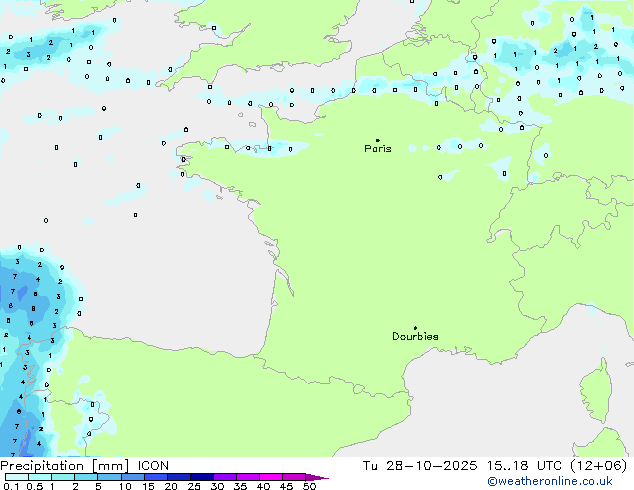Click the legend value label '50'
This screenshot has width=634, height=490.
point(309,486)
